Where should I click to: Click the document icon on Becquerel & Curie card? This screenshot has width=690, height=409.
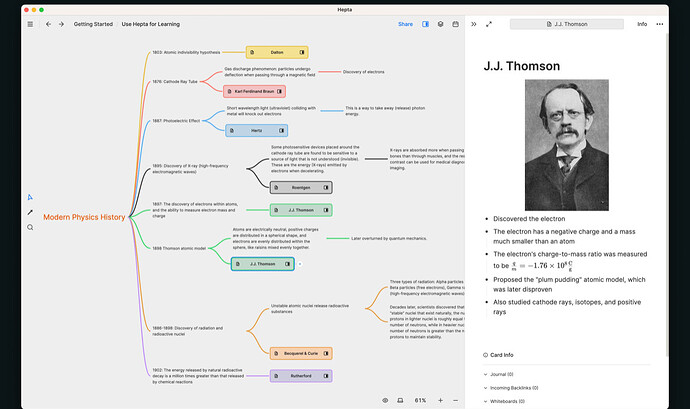(x=276, y=354)
